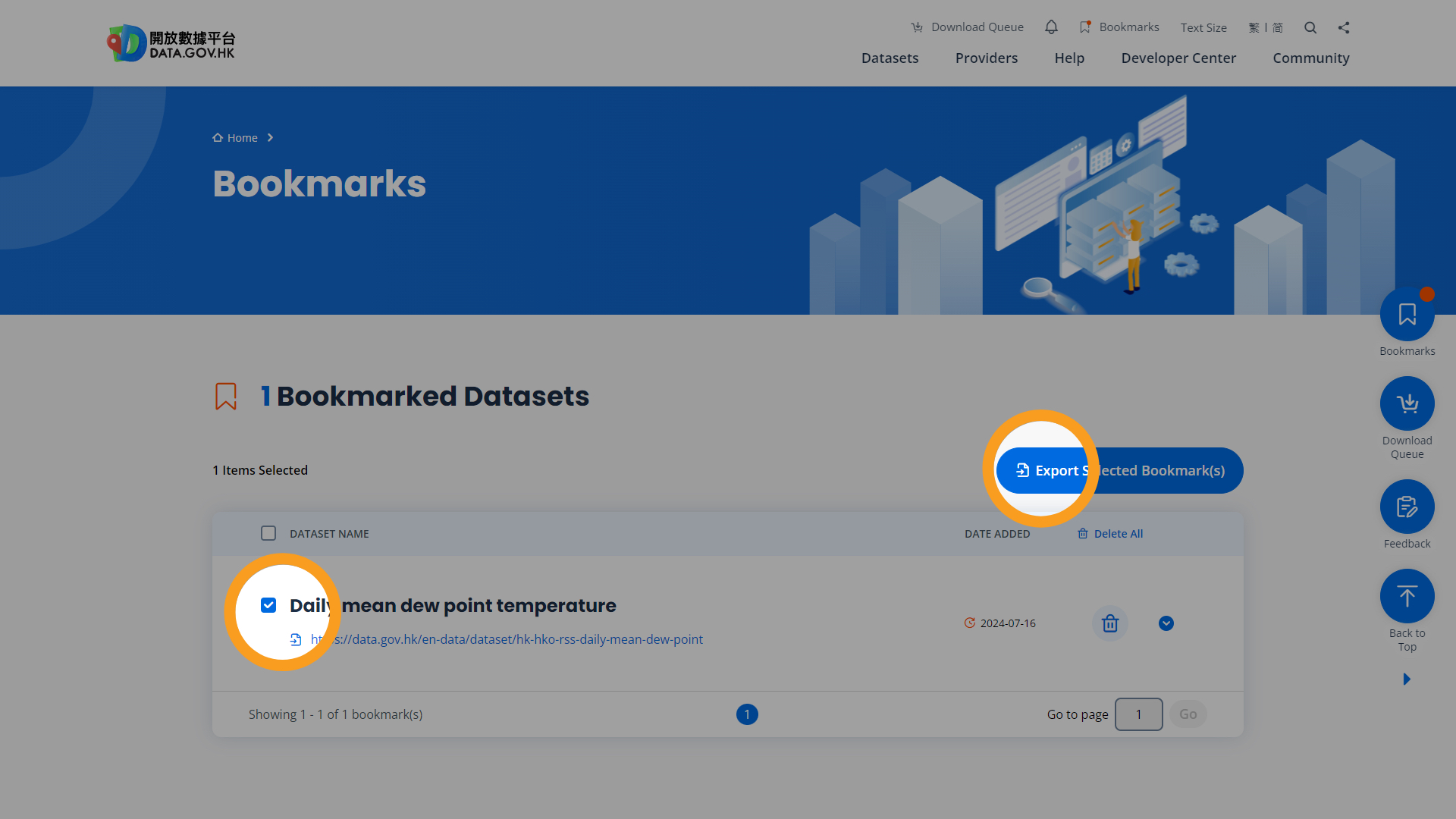Open the search icon in the header
Image resolution: width=1456 pixels, height=819 pixels.
point(1310,27)
